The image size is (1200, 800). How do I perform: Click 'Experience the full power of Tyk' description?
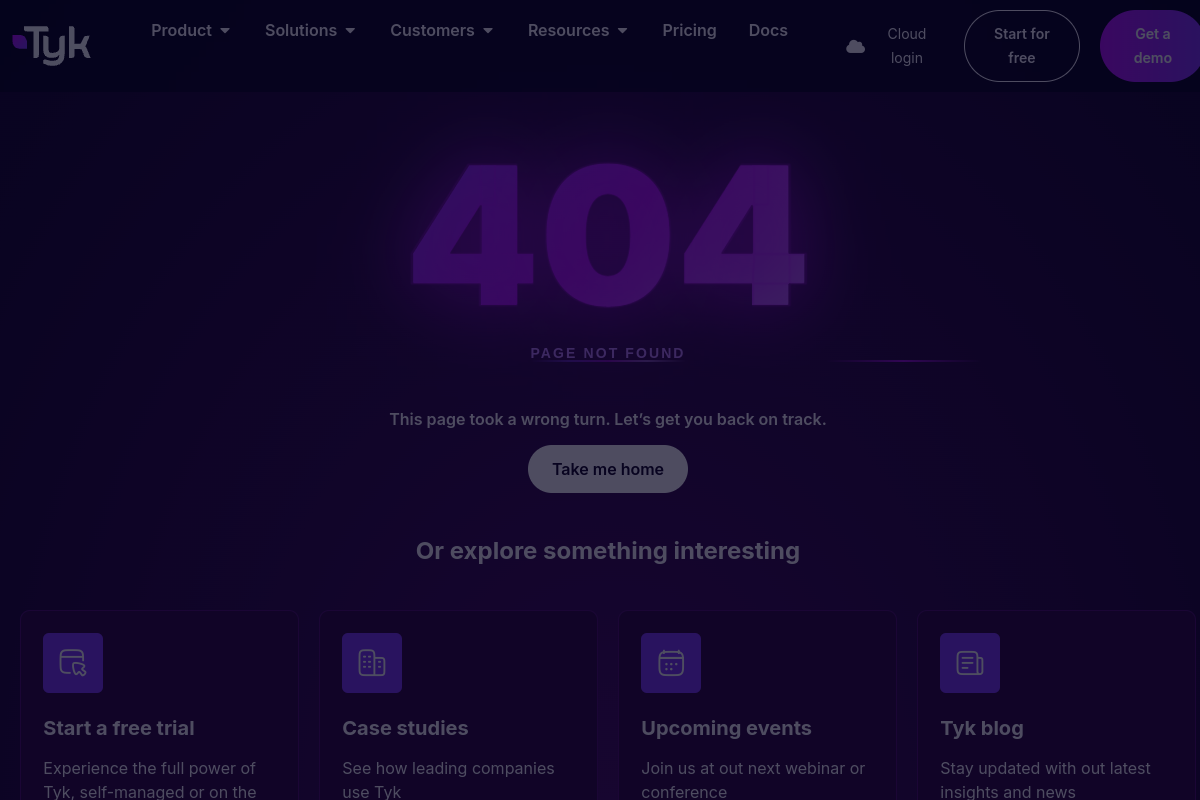[x=150, y=780]
